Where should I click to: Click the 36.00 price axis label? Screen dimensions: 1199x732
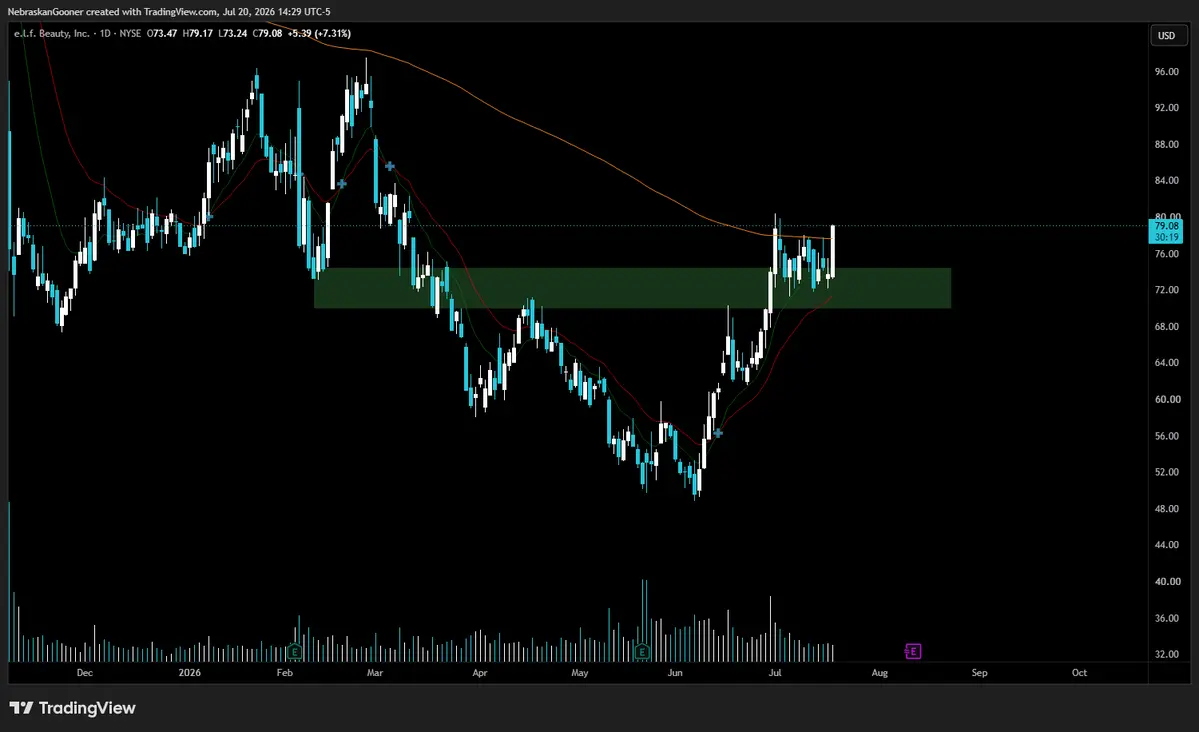pyautogui.click(x=1167, y=618)
